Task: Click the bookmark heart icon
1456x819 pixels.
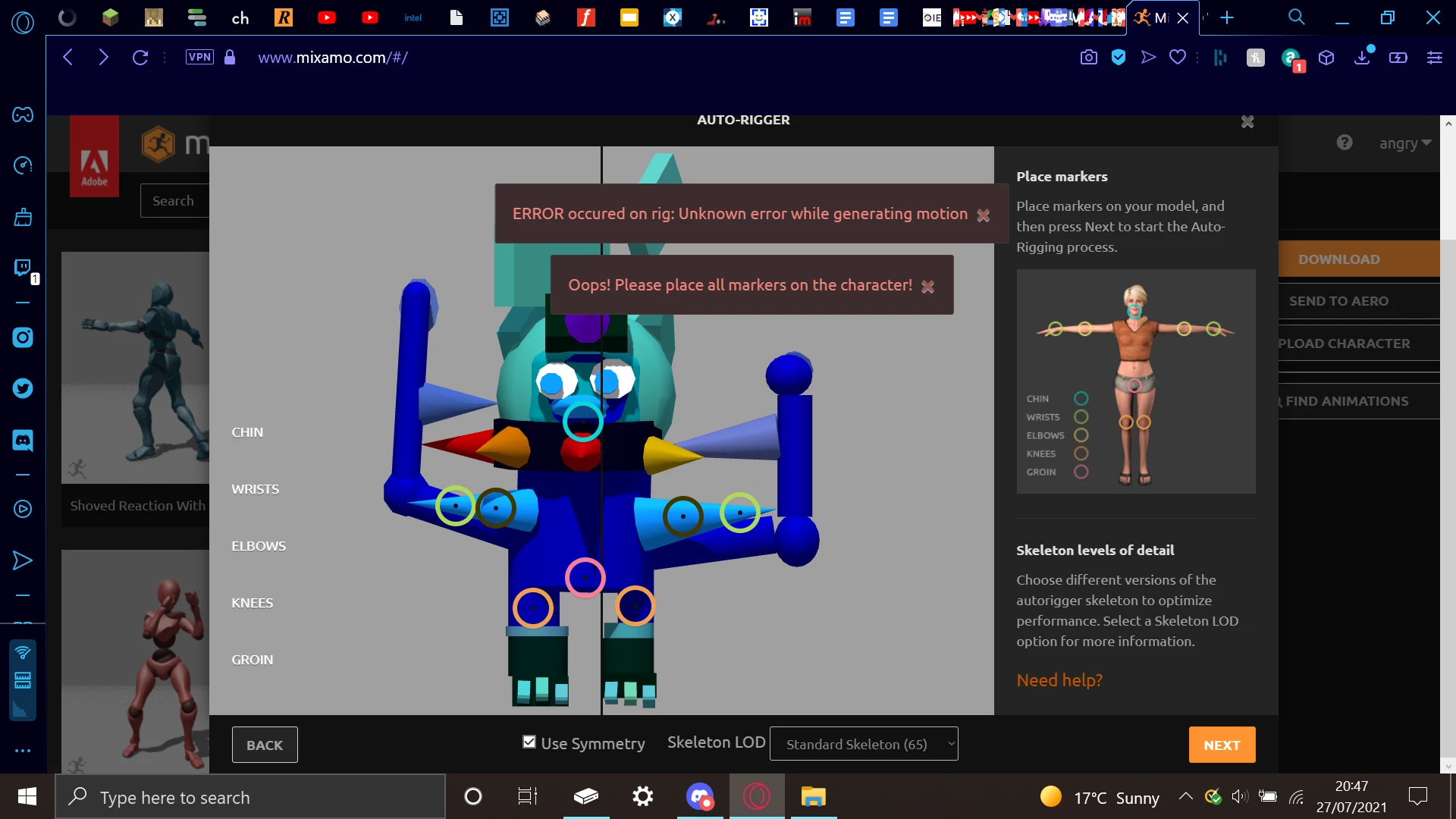Action: [x=1177, y=58]
